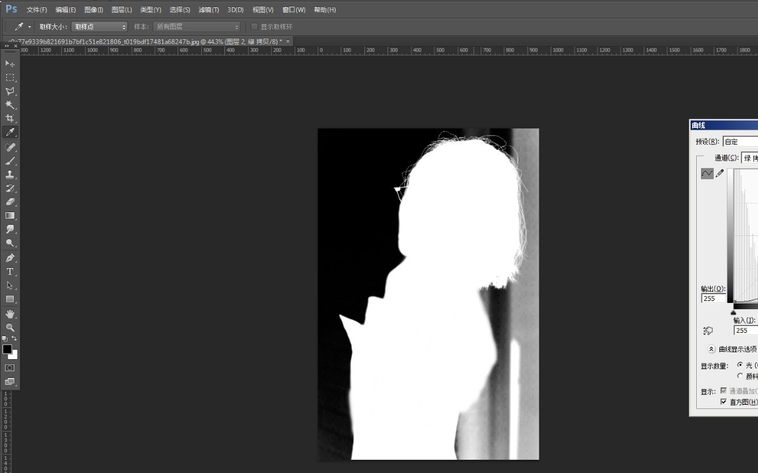The image size is (758, 473).
Task: Click the curve point edit icon in Curves
Action: tap(707, 173)
